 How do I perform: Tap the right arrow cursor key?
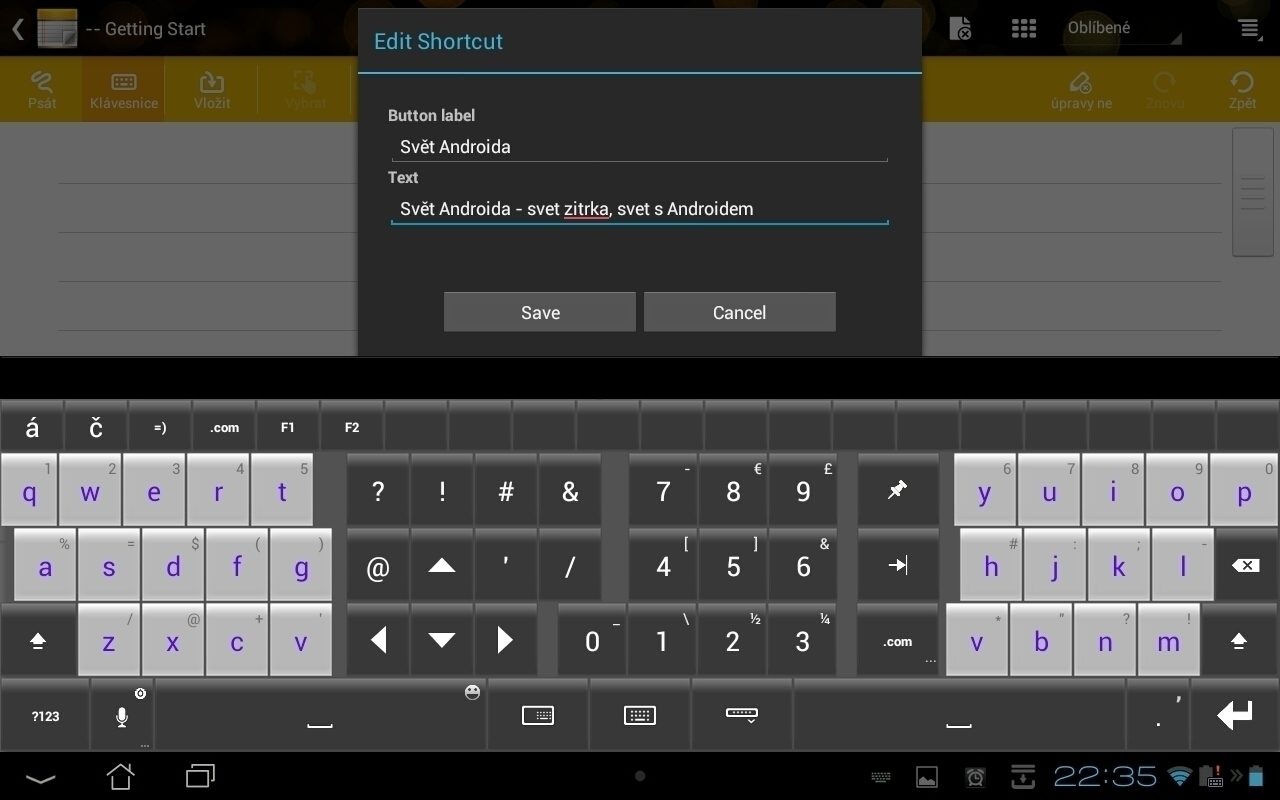pyautogui.click(x=506, y=640)
